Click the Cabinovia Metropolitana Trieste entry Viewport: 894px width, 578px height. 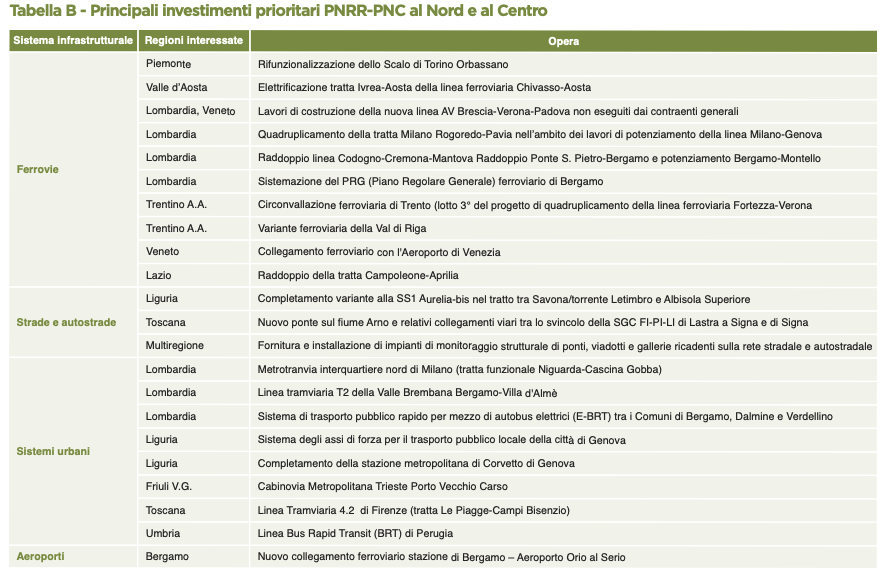(x=383, y=486)
